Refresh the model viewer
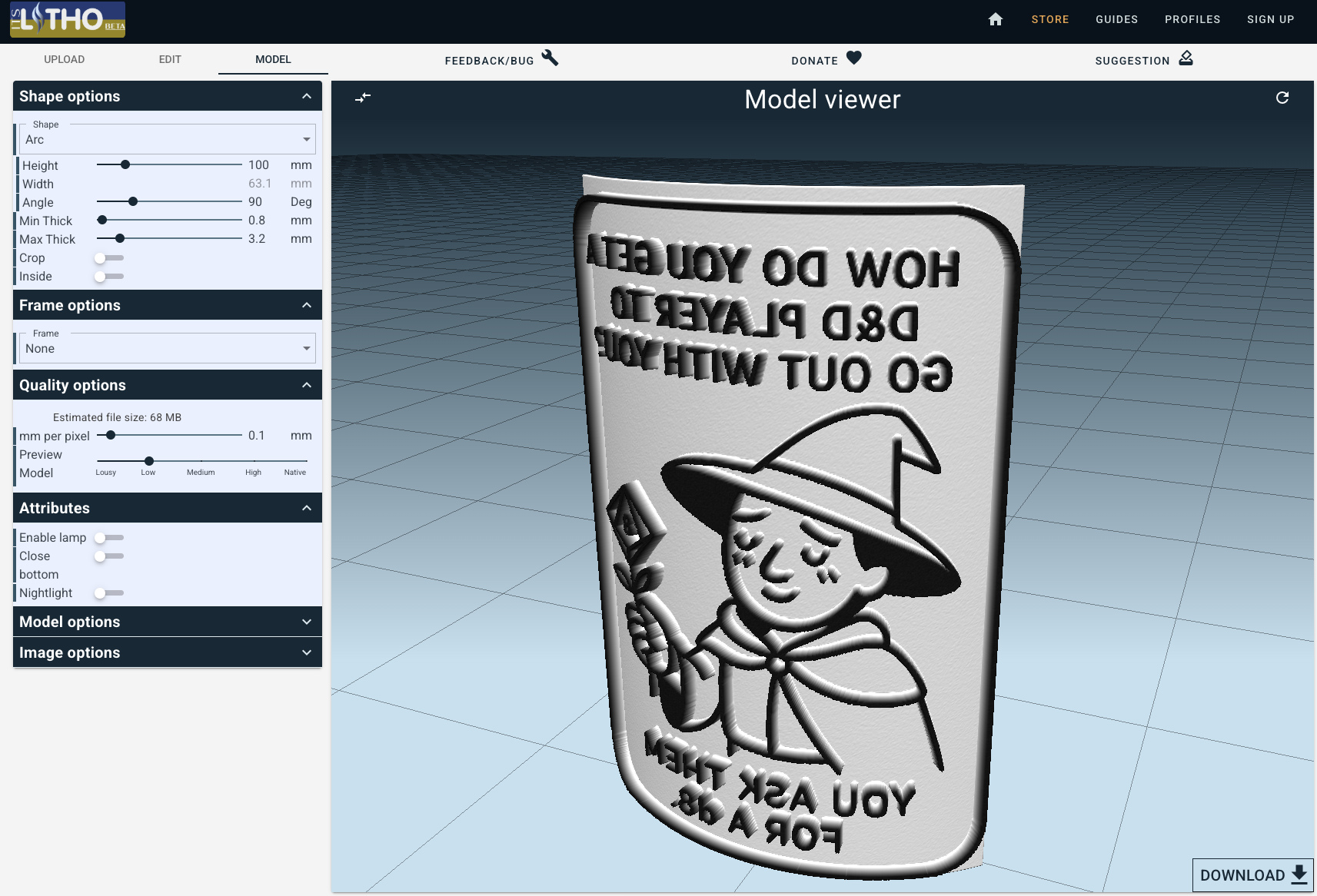This screenshot has width=1317, height=896. tap(1282, 98)
